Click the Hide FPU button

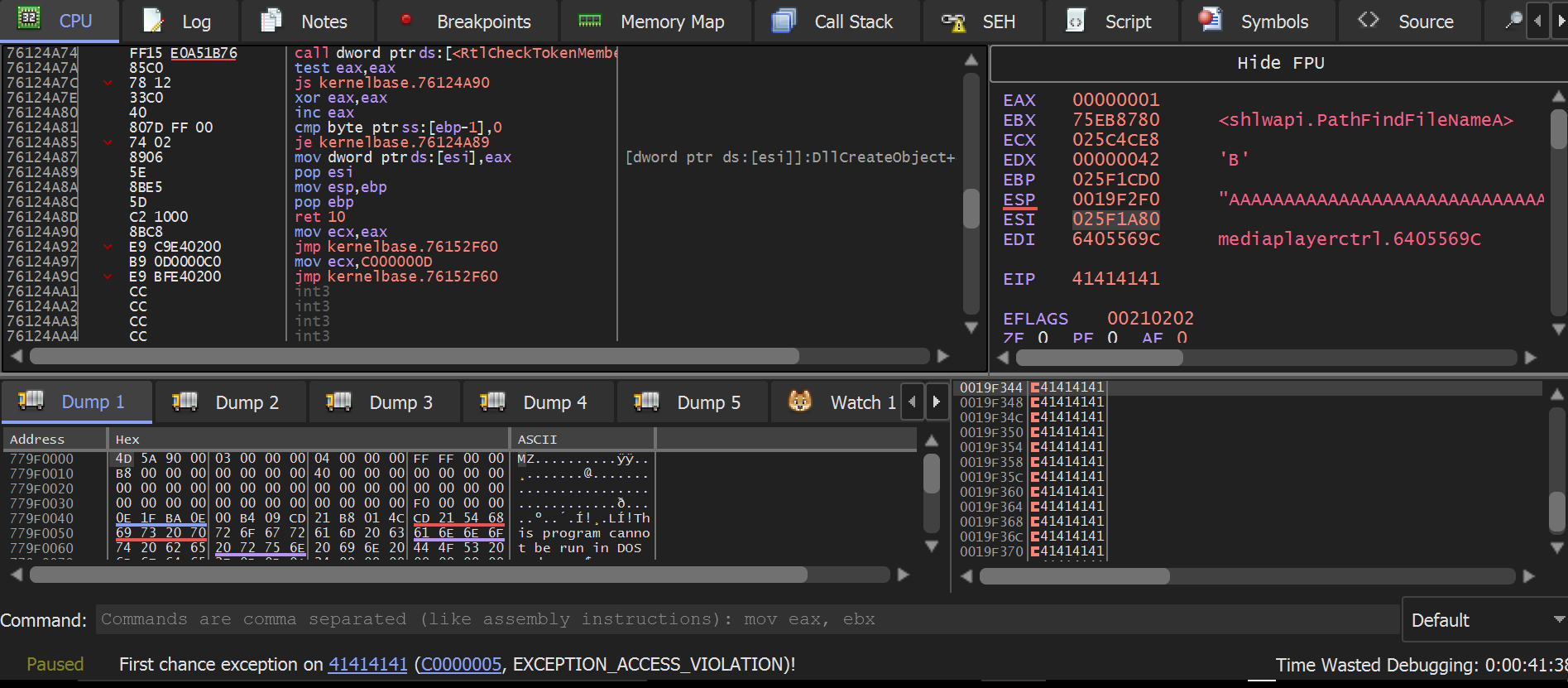[x=1279, y=63]
